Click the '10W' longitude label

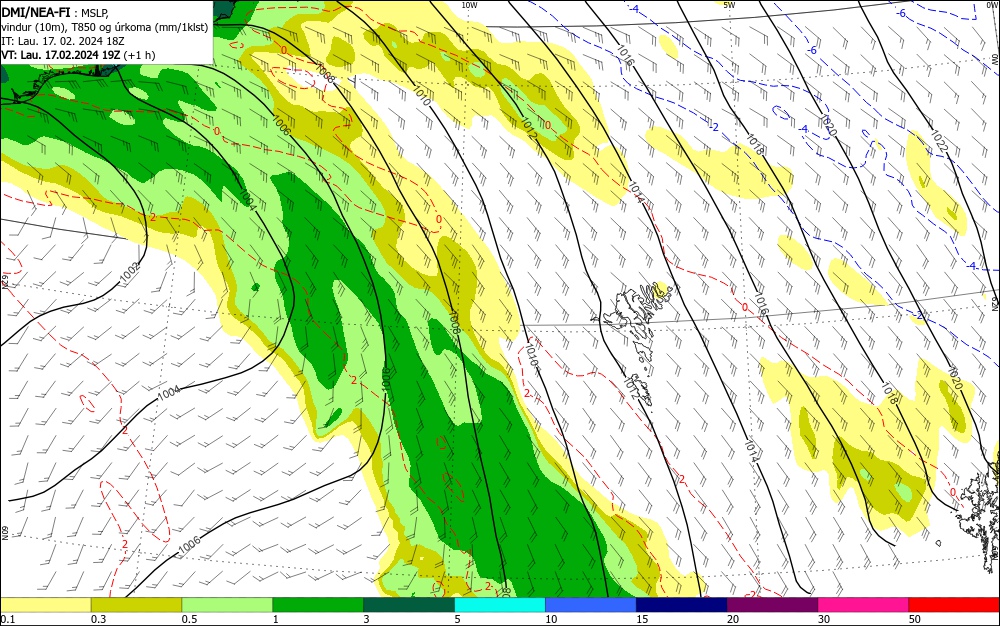point(469,4)
